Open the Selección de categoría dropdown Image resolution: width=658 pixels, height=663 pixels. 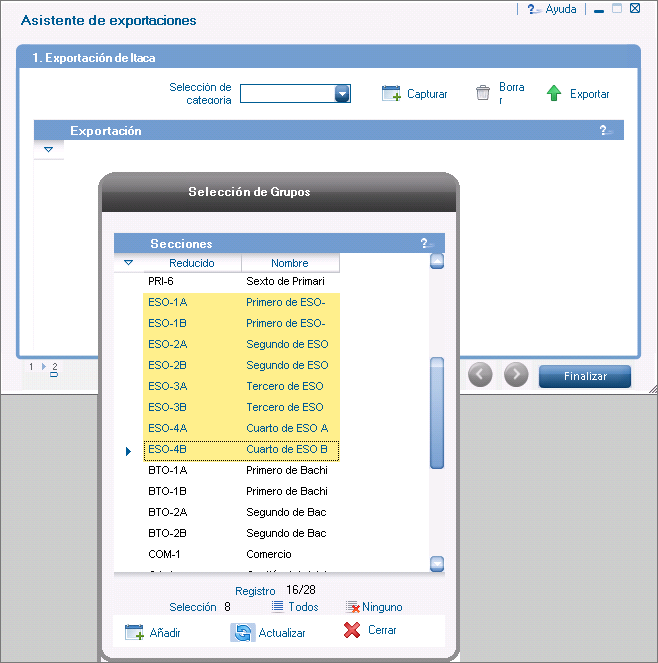342,93
